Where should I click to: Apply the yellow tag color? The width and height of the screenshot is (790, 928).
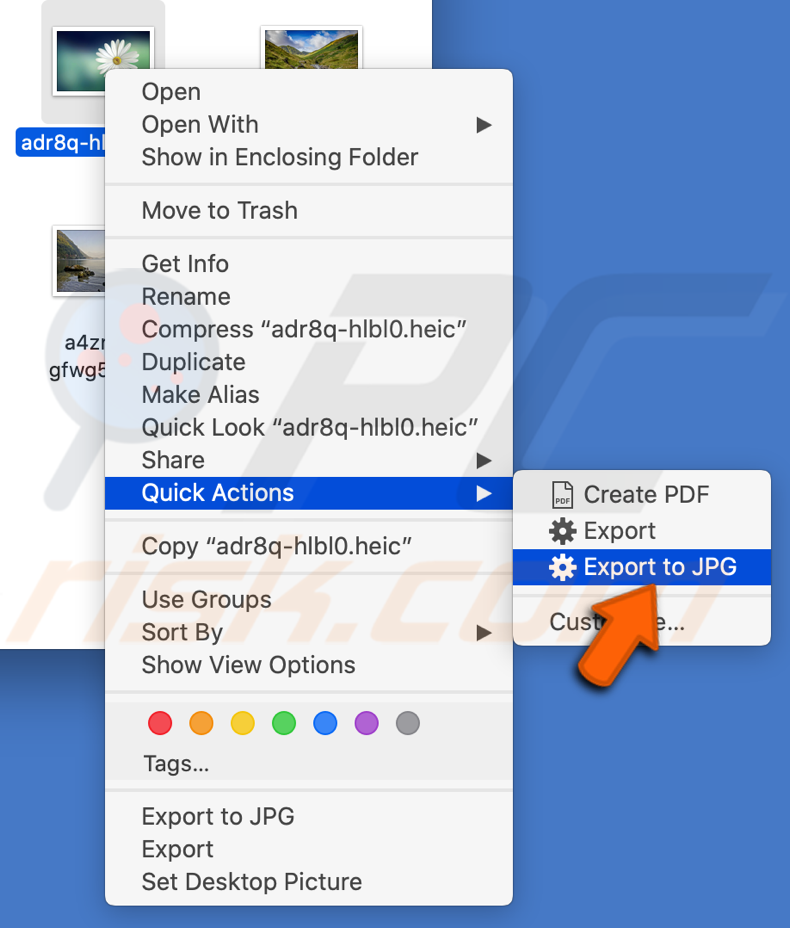pos(243,723)
